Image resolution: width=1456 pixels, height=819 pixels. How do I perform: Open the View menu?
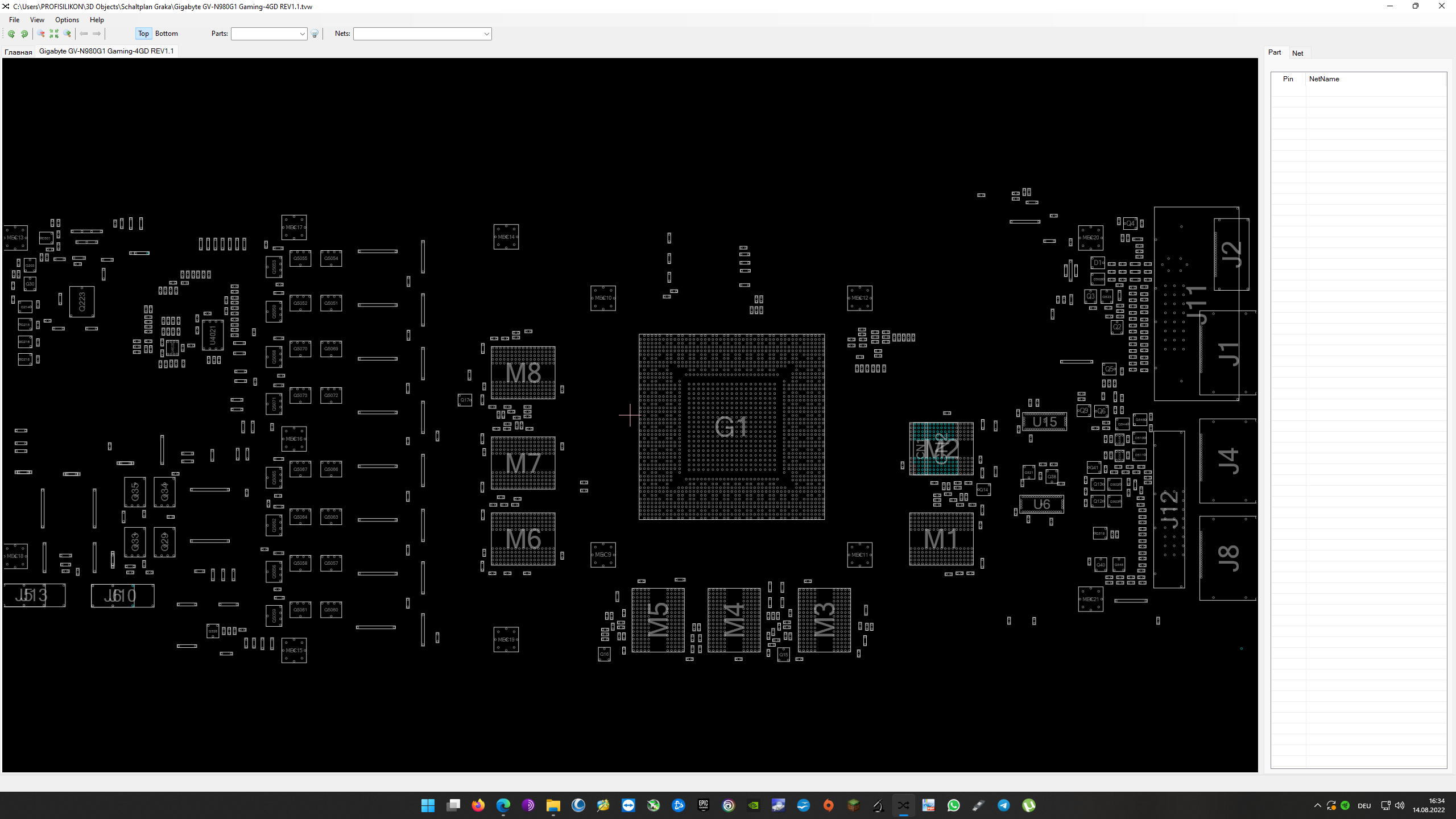37,20
